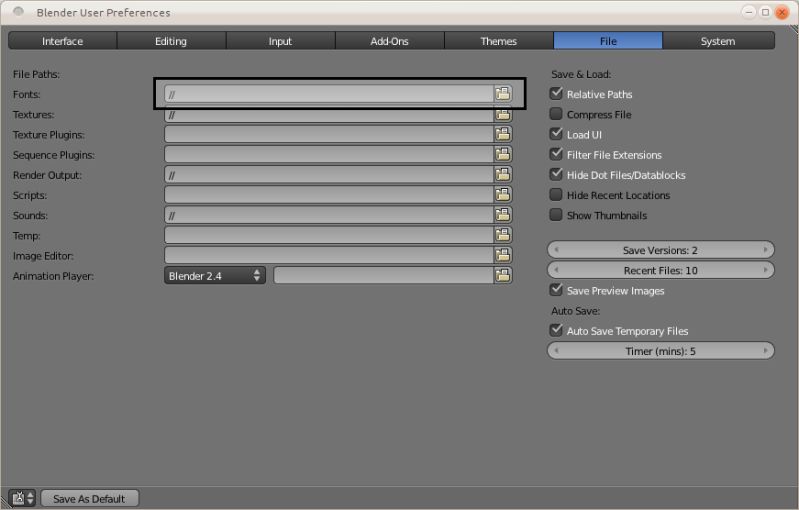Toggle Hide Dot Files/Datablocks checkbox
Screen dimensions: 799x510
(x=556, y=174)
